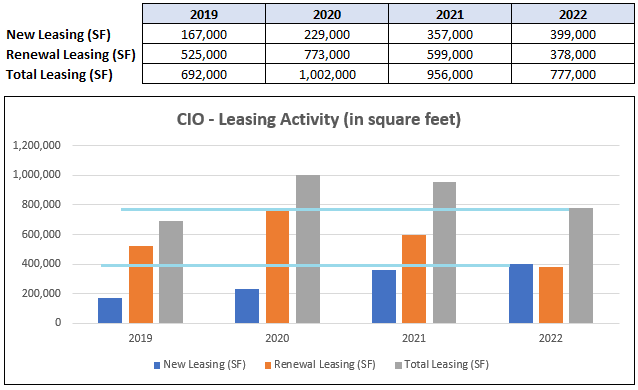Select the 399,000 New Leasing cell
638x390 pixels.
(573, 34)
